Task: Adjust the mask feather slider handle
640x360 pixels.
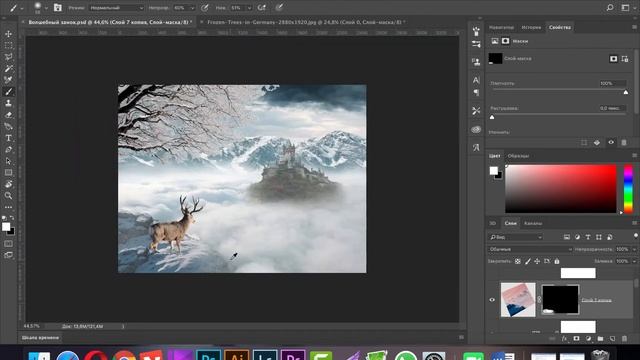Action: (492, 117)
